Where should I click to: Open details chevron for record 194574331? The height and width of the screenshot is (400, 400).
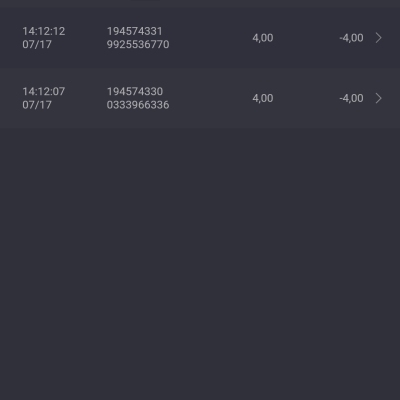378,38
